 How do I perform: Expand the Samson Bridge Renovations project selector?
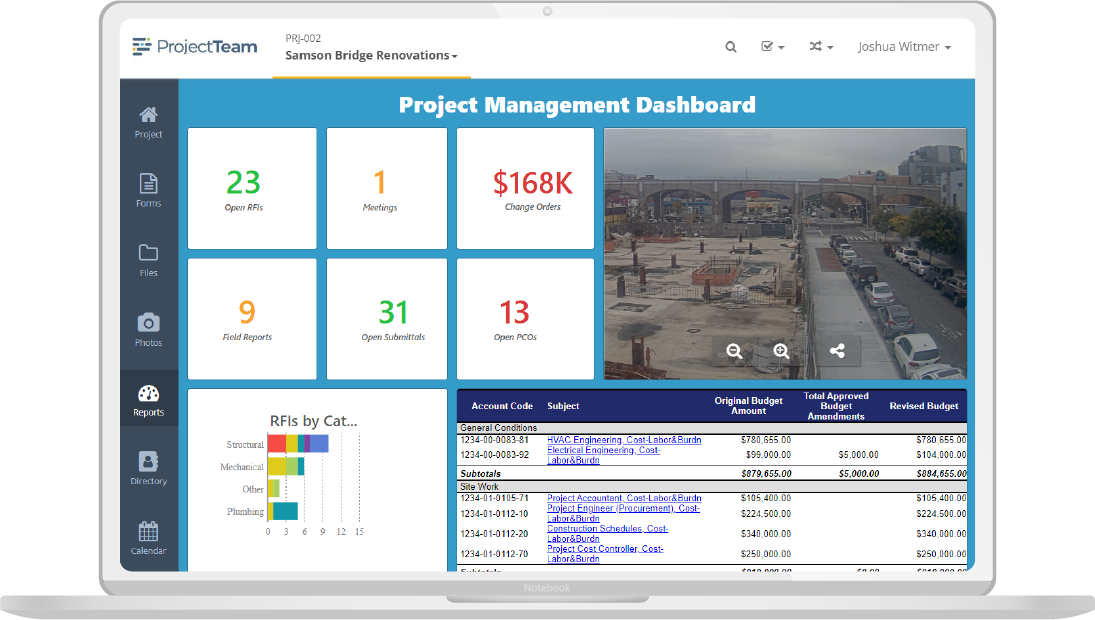tap(371, 55)
